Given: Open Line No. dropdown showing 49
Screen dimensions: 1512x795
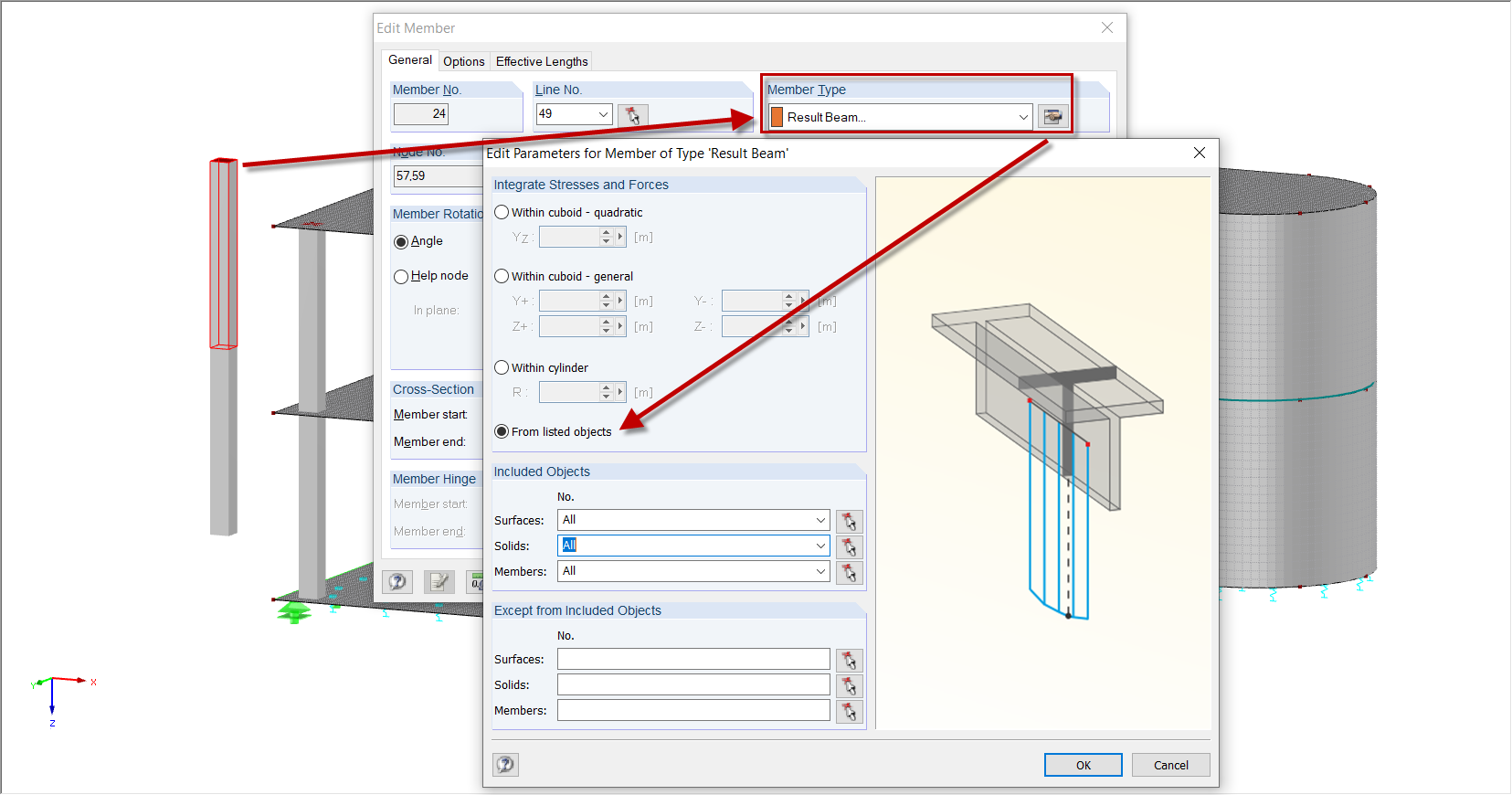Looking at the screenshot, I should (603, 114).
